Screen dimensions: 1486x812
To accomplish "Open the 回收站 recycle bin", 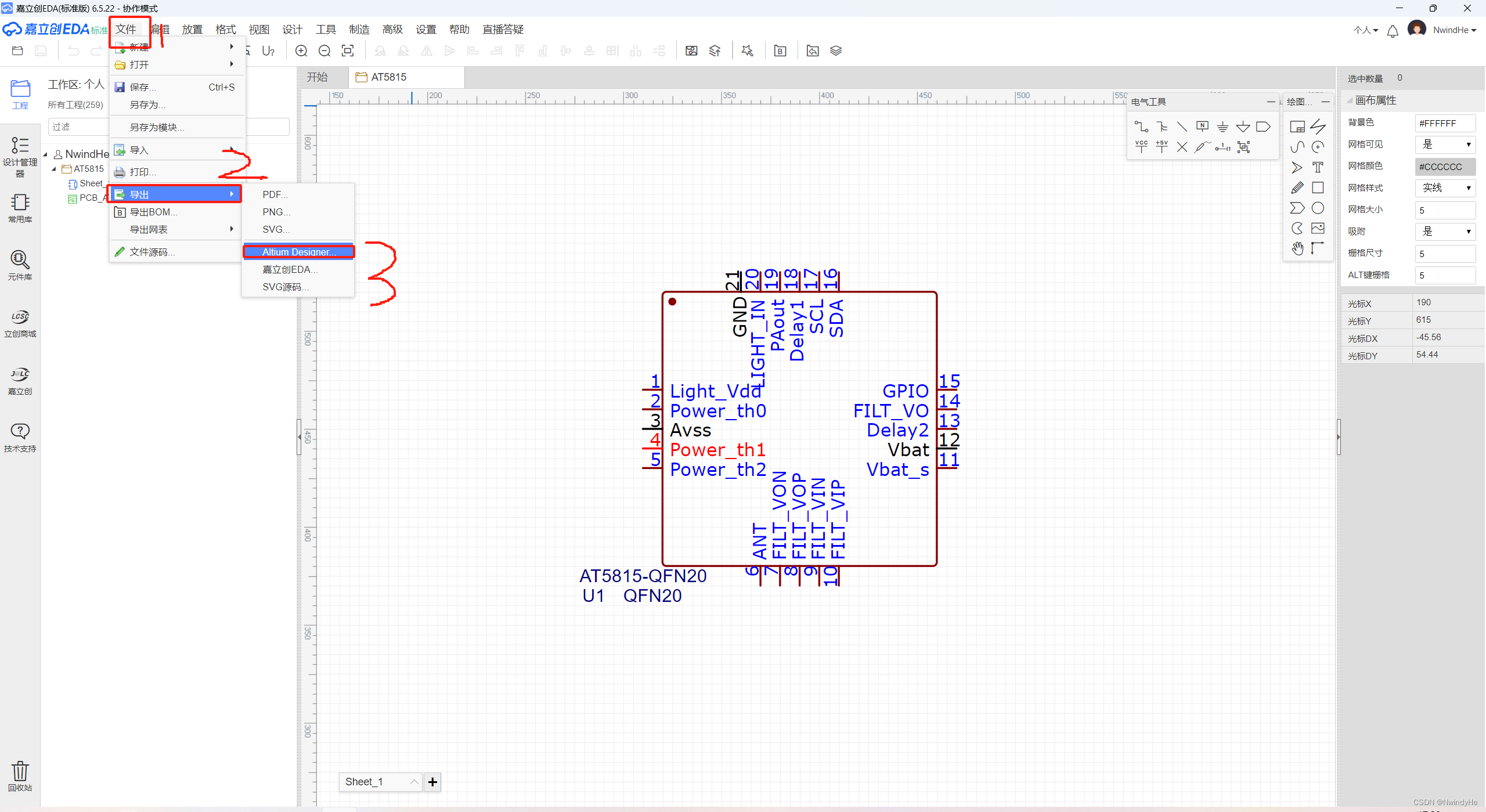I will point(20,775).
